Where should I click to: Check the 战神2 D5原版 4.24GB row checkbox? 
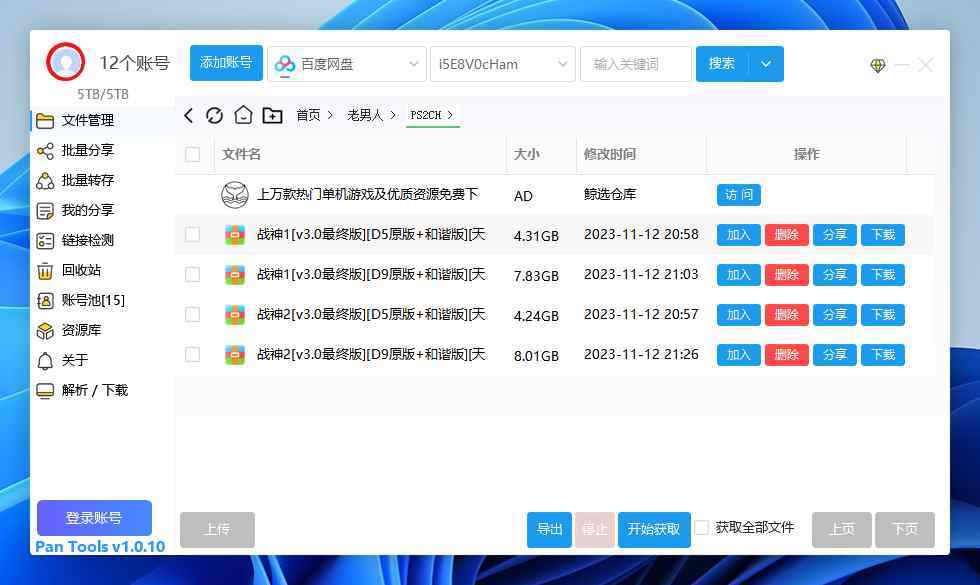click(192, 314)
